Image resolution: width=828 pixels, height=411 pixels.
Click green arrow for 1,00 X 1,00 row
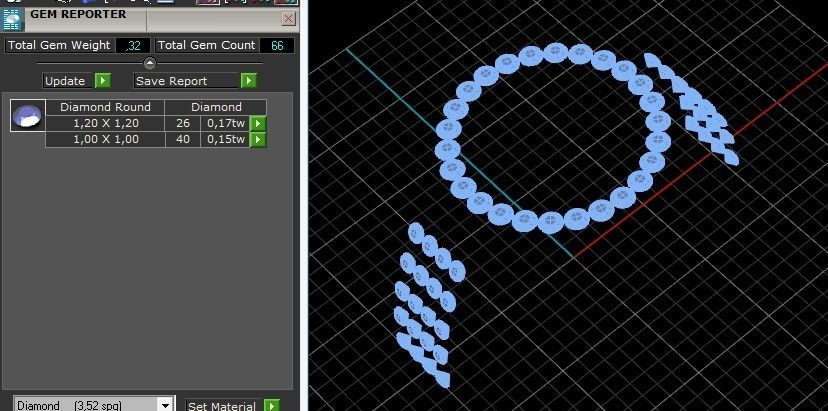pos(258,139)
